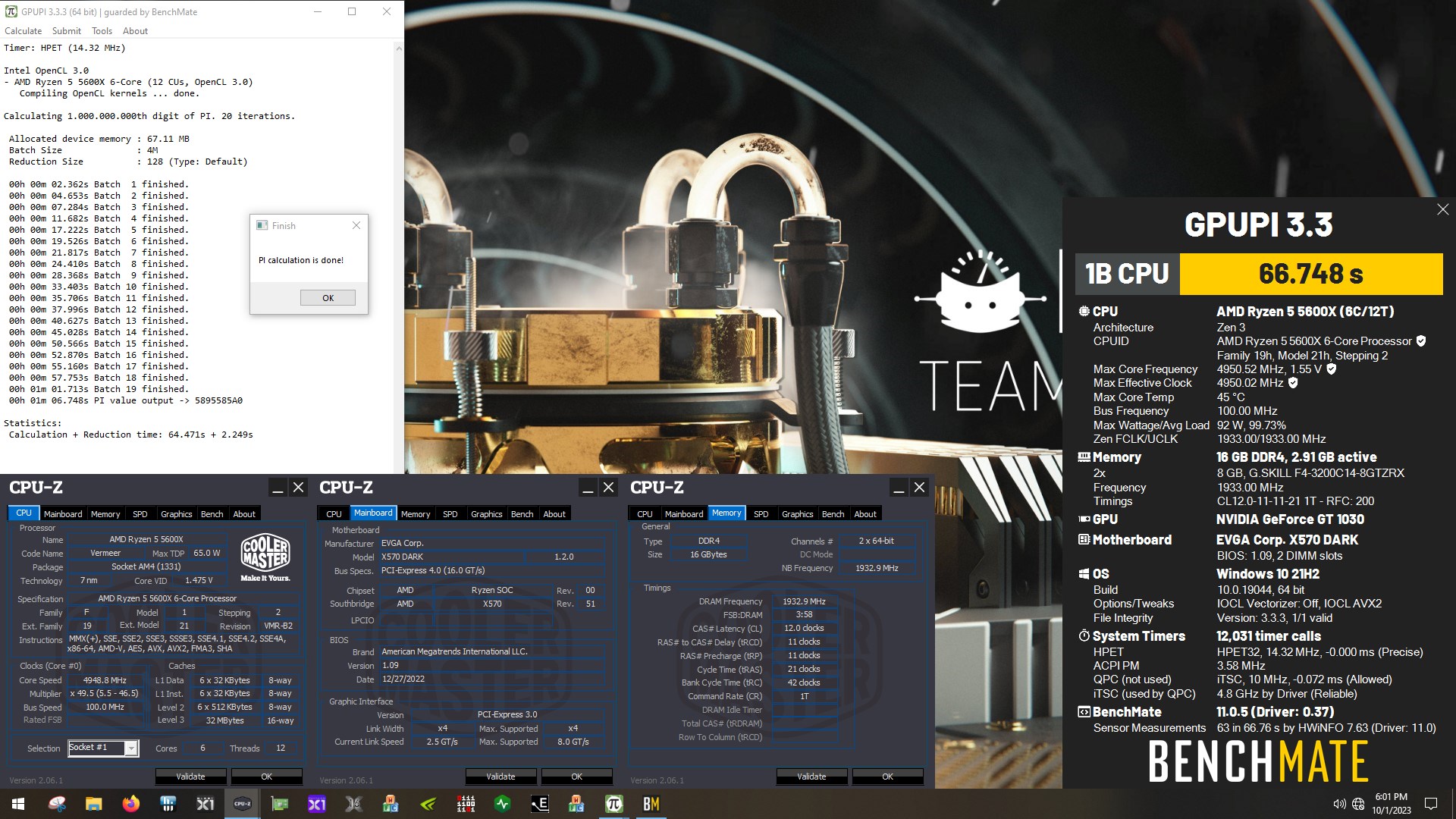Open the Windows notification center
The width and height of the screenshot is (1456, 819).
coord(1431,804)
